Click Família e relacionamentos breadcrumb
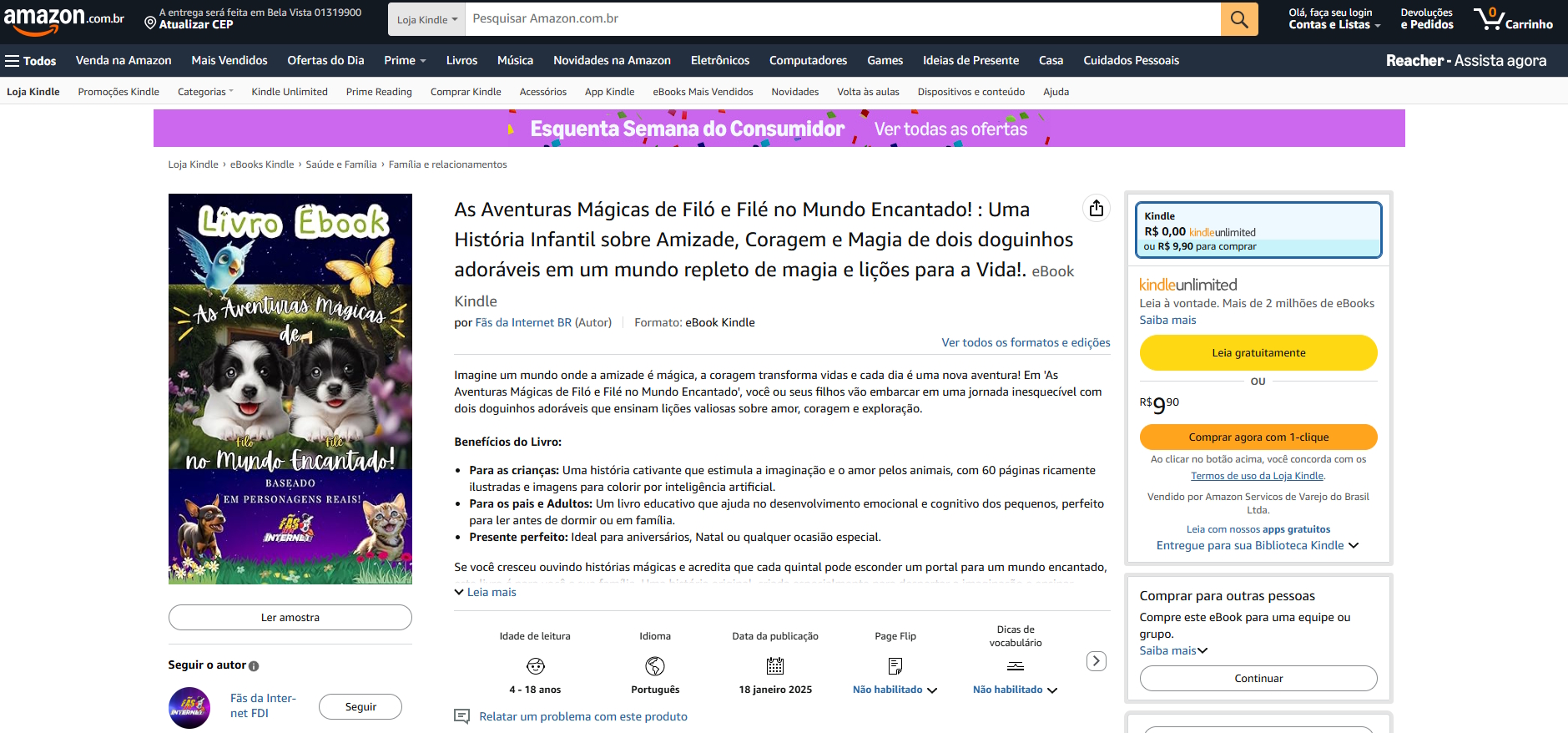This screenshot has height=733, width=1568. [447, 164]
